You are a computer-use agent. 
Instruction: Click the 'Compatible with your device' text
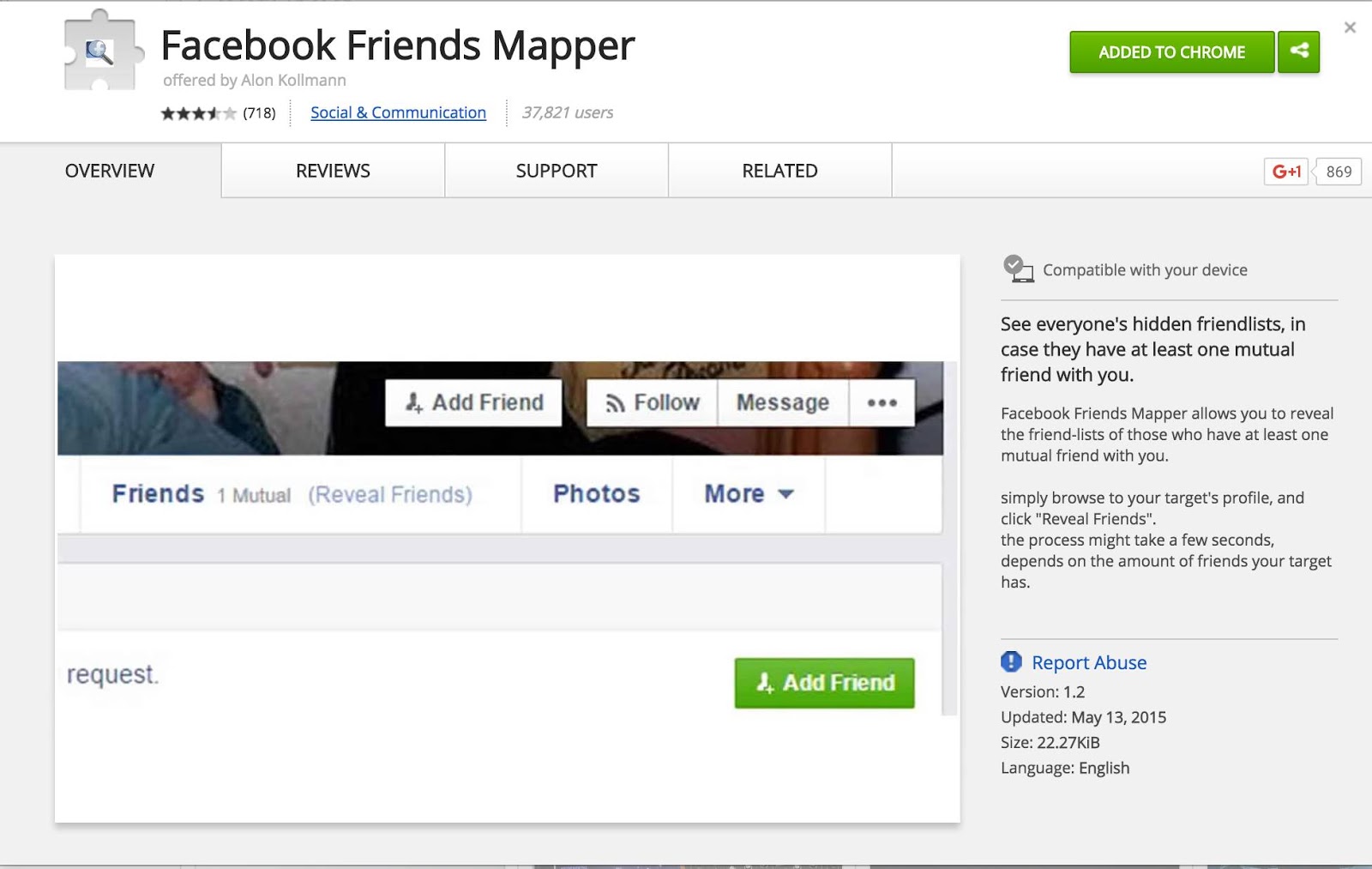tap(1145, 270)
